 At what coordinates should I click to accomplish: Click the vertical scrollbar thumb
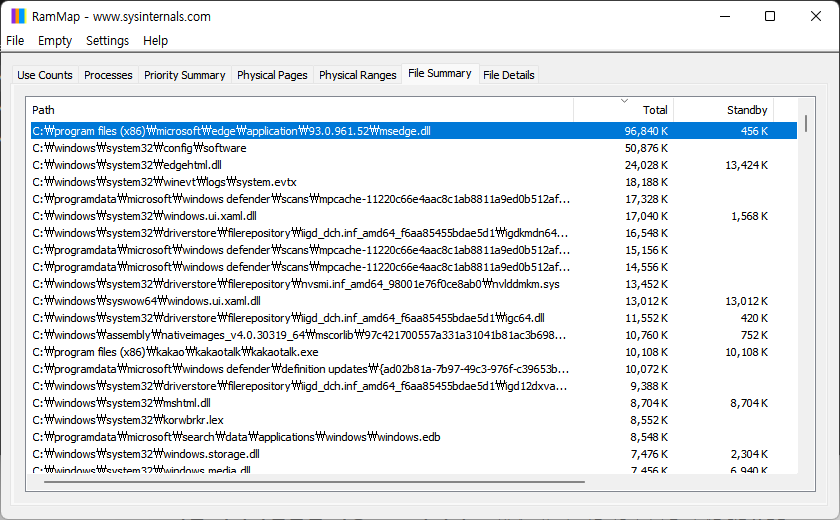(806, 124)
